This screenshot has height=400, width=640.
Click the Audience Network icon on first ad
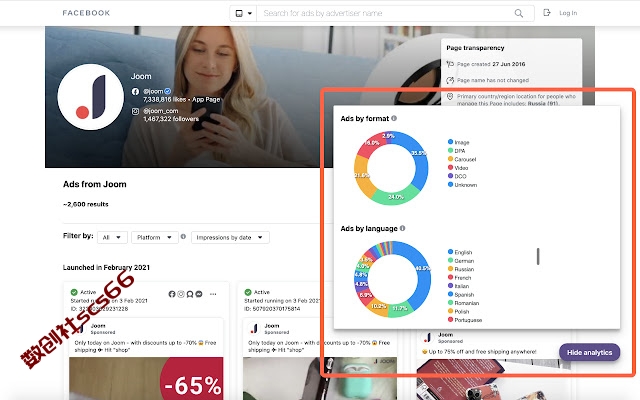[190, 294]
